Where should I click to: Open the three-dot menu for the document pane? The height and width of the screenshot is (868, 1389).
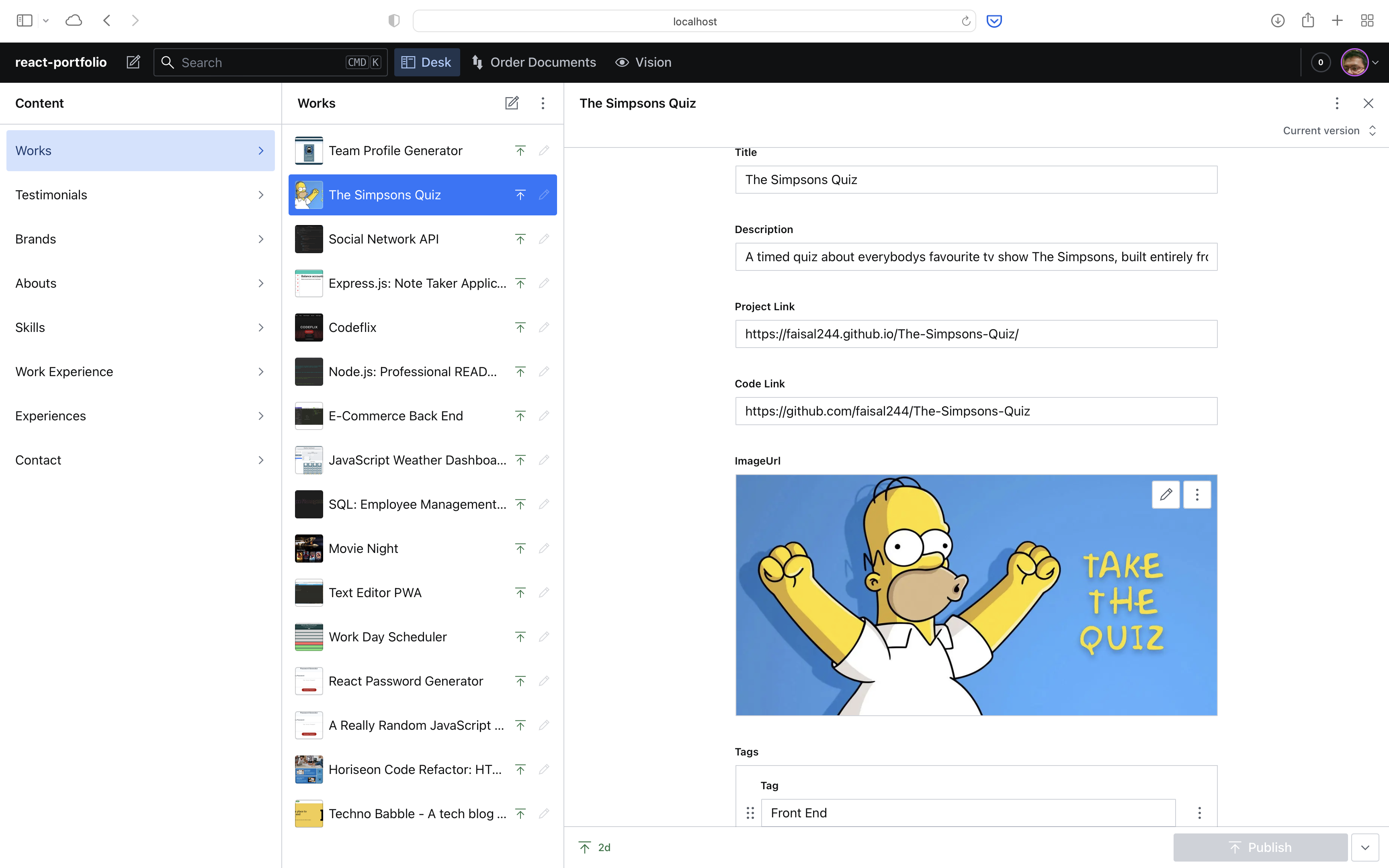point(1337,103)
